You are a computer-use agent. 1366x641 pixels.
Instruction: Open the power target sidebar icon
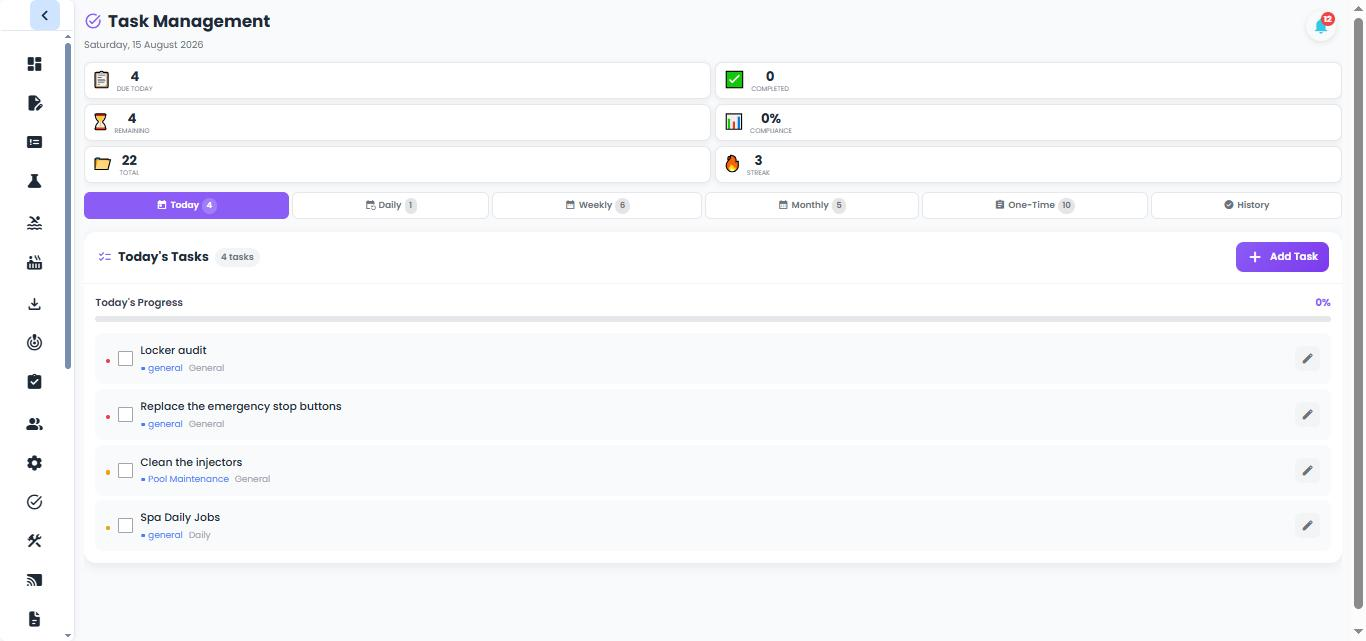pyautogui.click(x=34, y=343)
